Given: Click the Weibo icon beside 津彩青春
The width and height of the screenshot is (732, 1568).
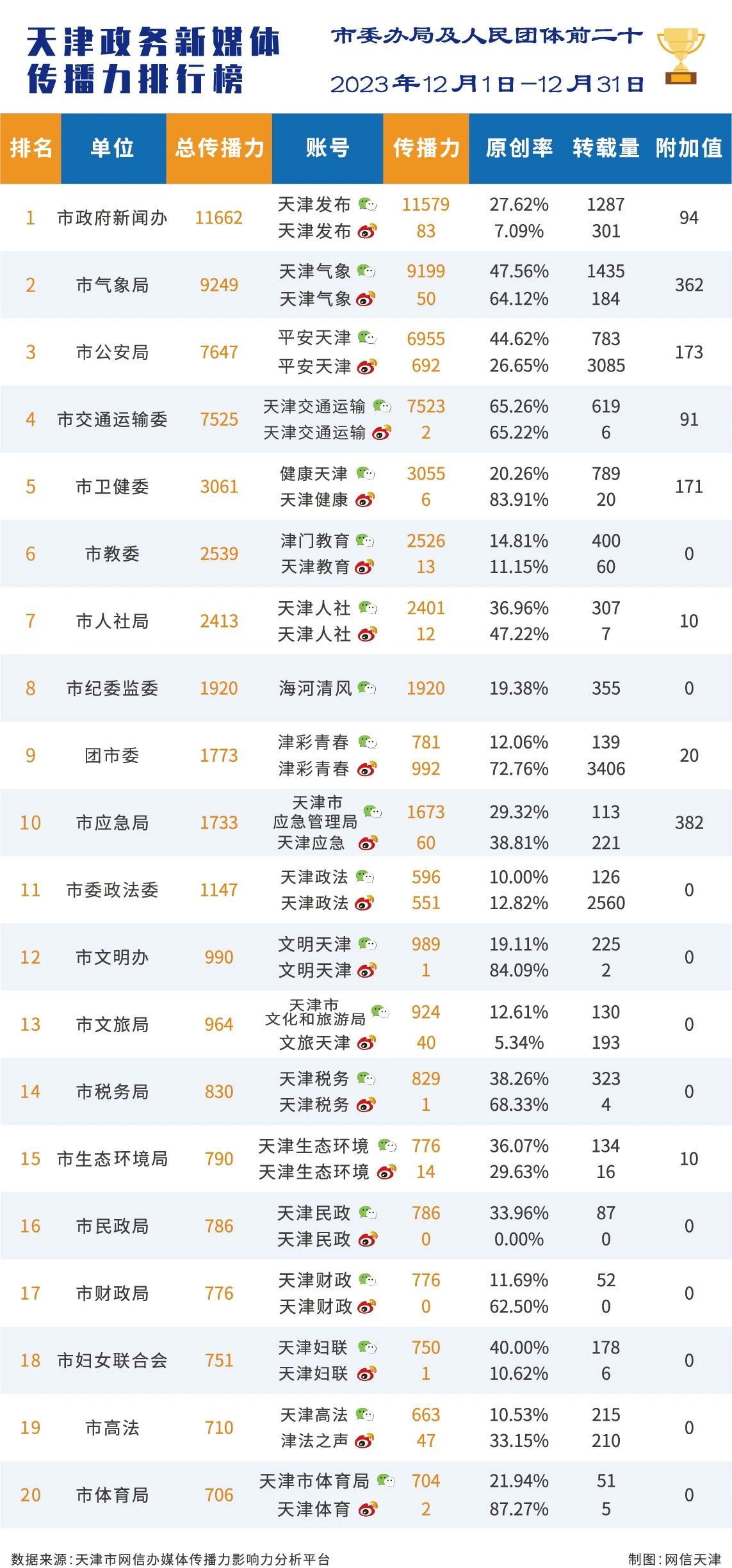Looking at the screenshot, I should coord(367,769).
